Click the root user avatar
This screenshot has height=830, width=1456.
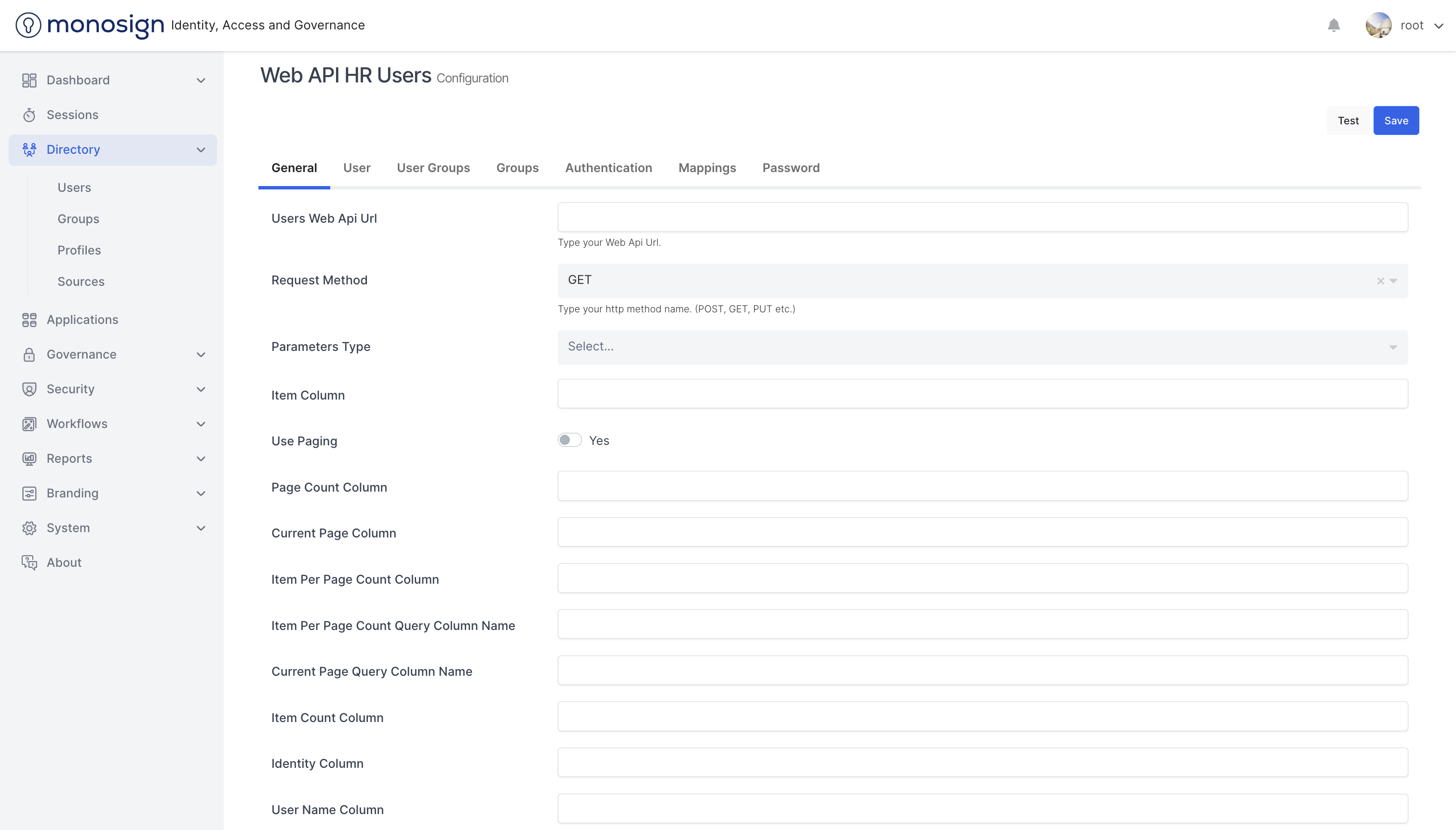(1378, 25)
